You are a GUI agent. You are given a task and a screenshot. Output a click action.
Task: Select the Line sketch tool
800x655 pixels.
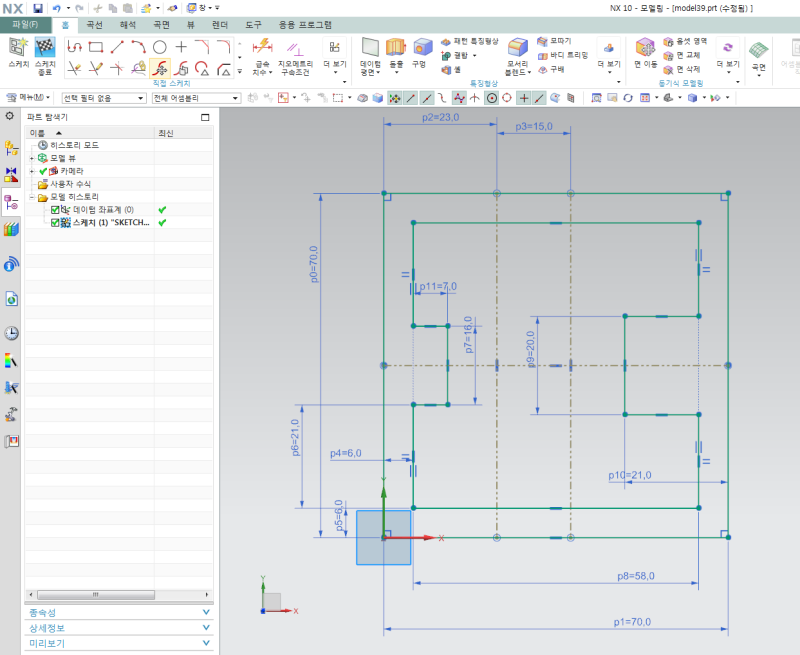pos(117,46)
